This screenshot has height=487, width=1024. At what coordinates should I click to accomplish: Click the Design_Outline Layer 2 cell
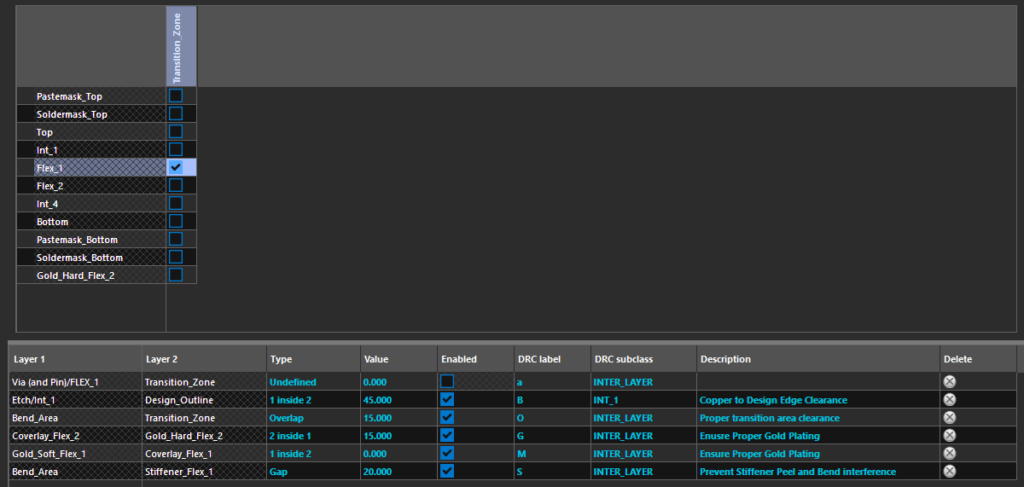[x=204, y=400]
